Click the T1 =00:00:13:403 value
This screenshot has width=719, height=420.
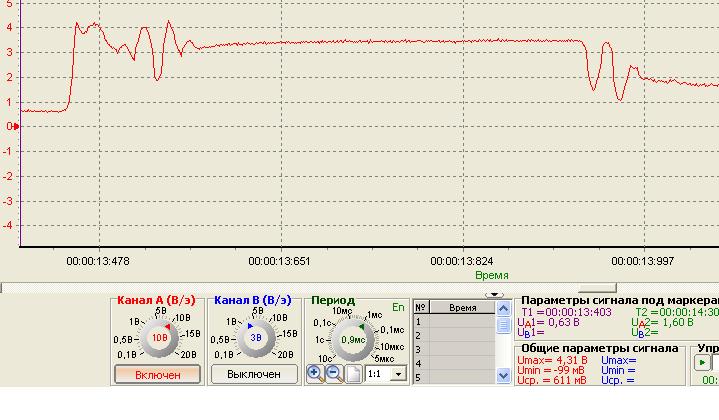tap(566, 312)
